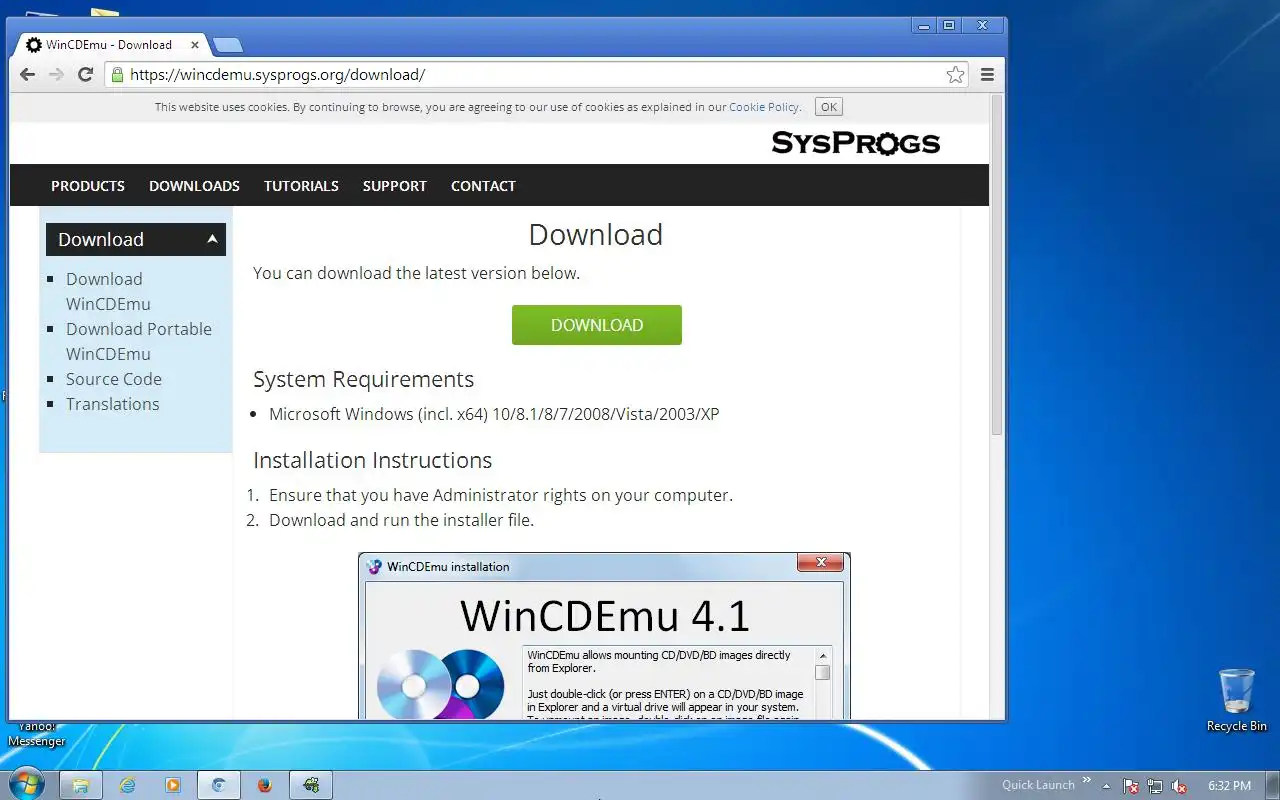This screenshot has width=1280, height=800.
Task: Reload the WinCDEmu download page
Action: [86, 74]
